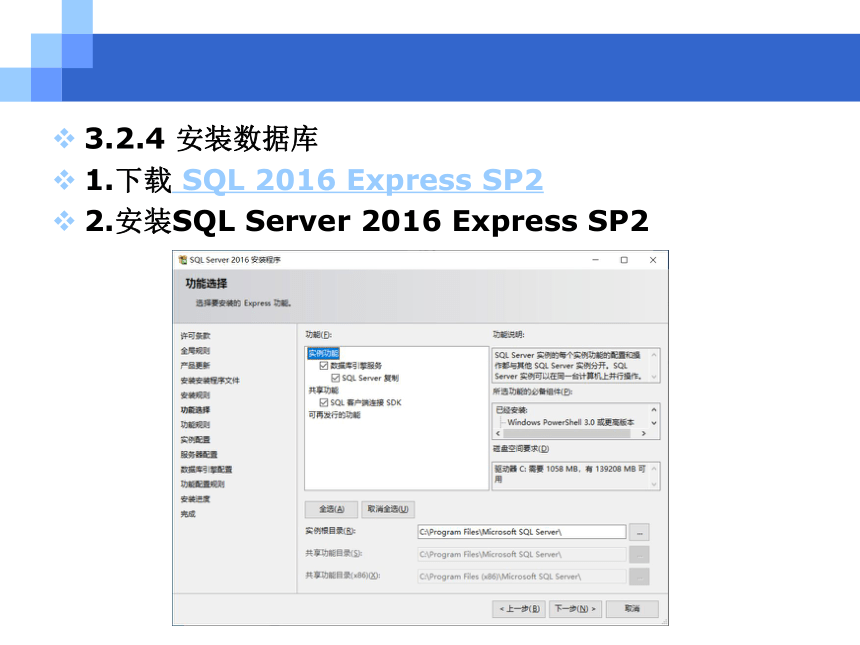Click the 取消全选(U) button

pos(388,509)
